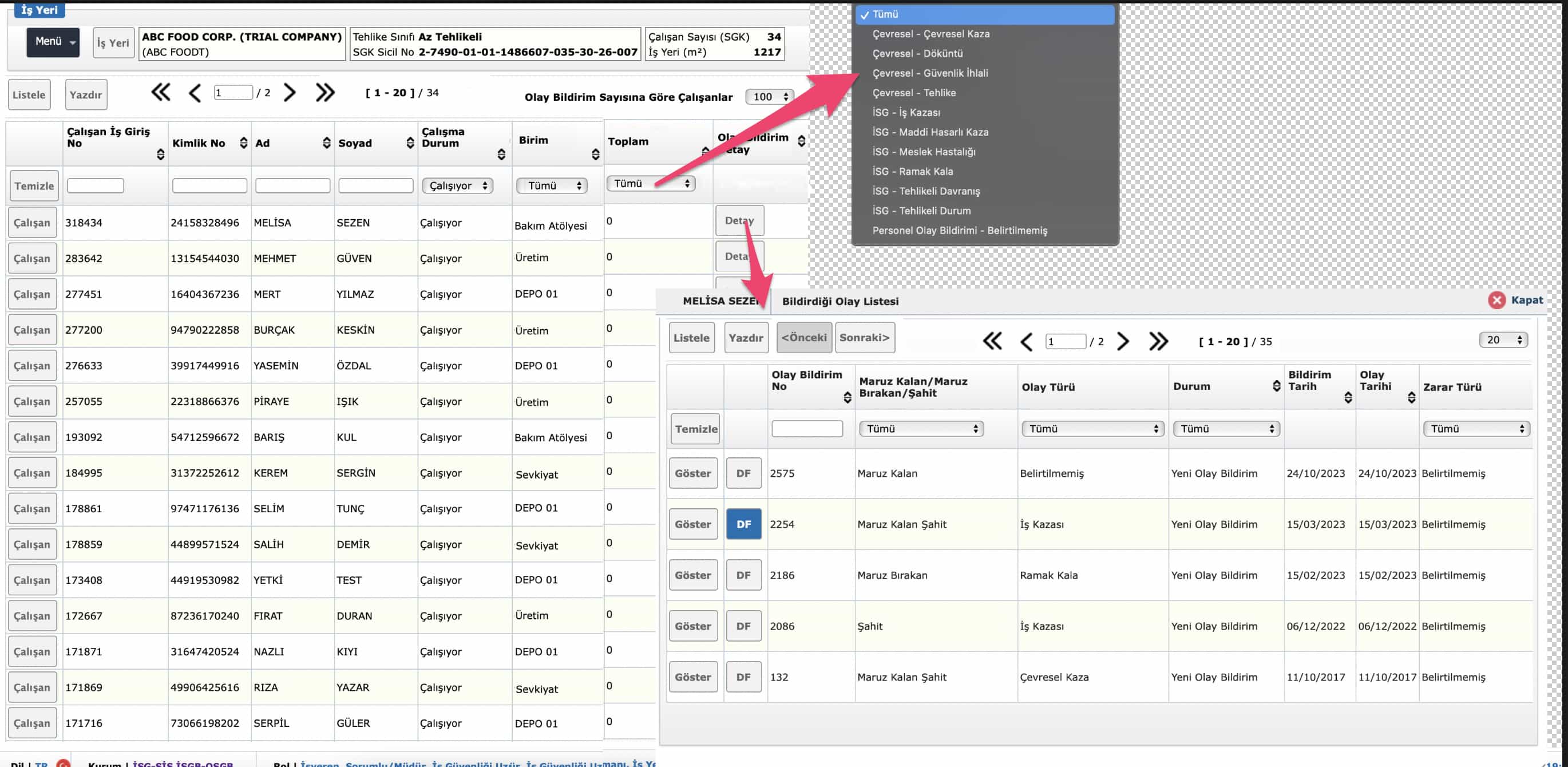Screen dimensions: 1568x767
Task: Select İSG - İş Kazası option
Action: point(906,113)
